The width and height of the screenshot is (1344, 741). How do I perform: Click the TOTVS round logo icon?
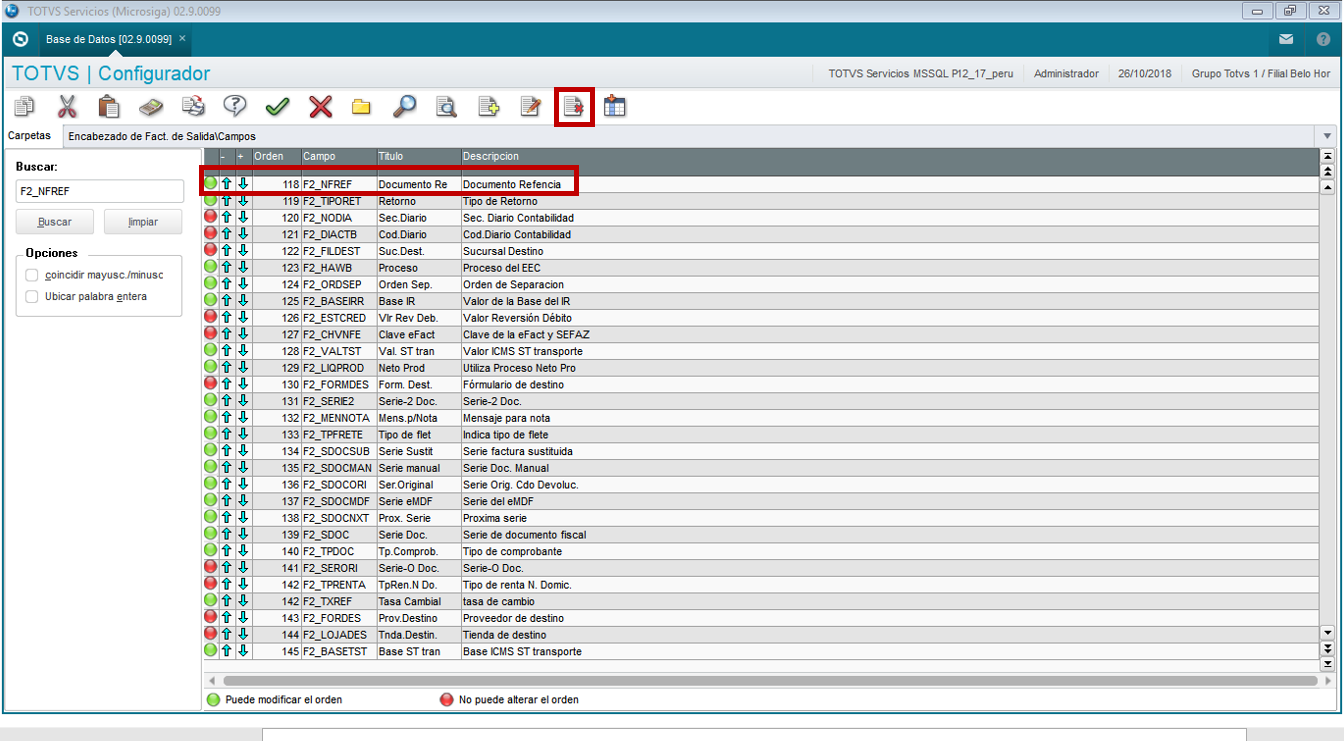[x=20, y=40]
